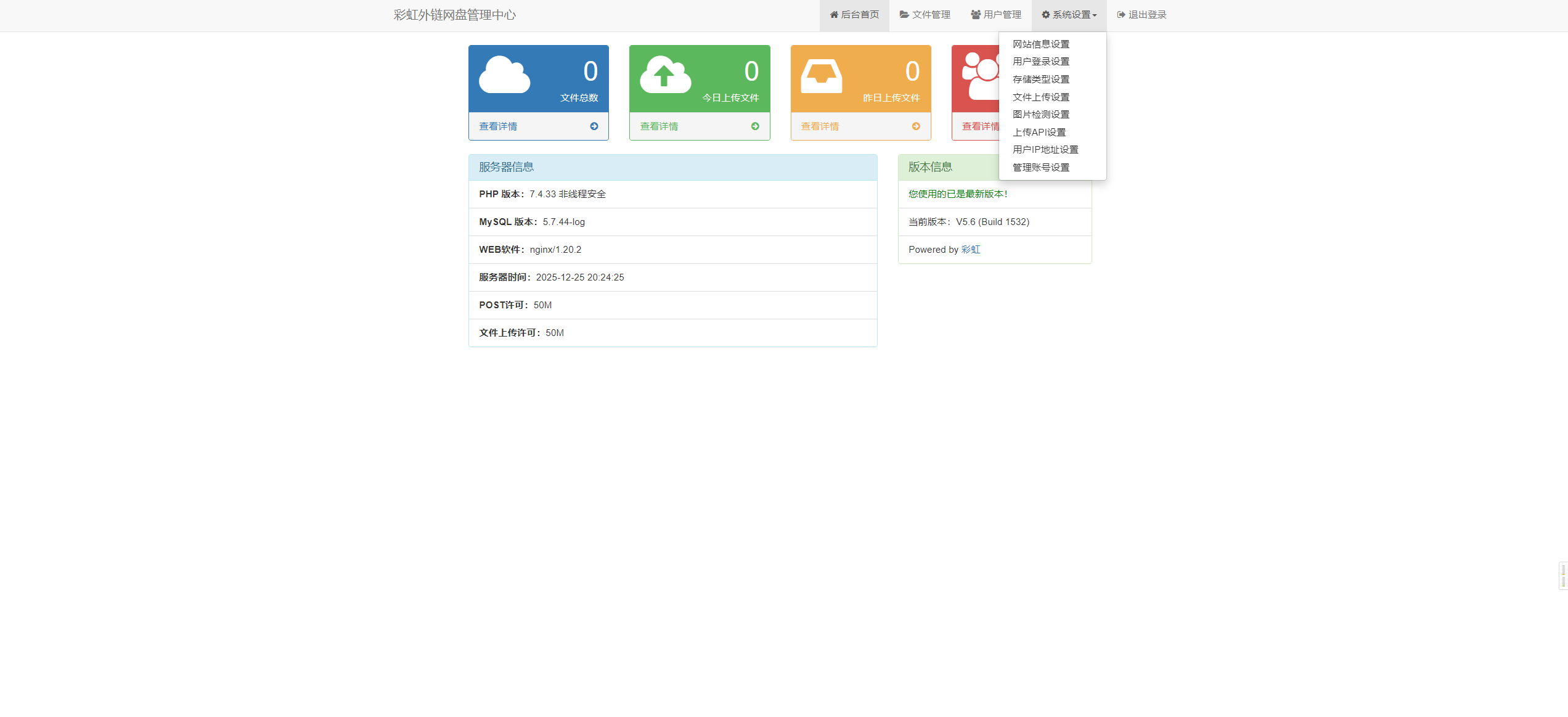The height and width of the screenshot is (717, 1568).
Task: Go to the 用户管理 page
Action: pos(996,15)
